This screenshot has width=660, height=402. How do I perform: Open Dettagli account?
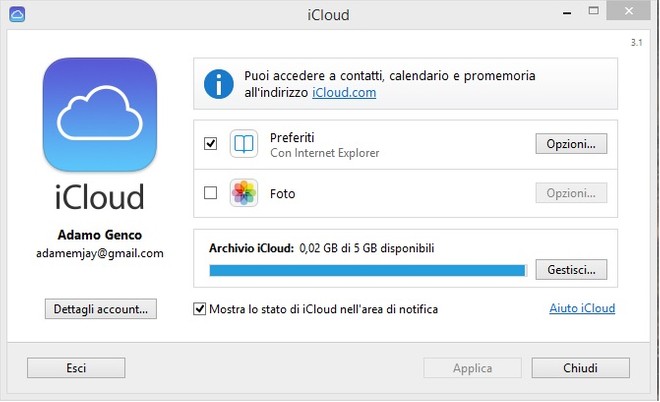(101, 309)
